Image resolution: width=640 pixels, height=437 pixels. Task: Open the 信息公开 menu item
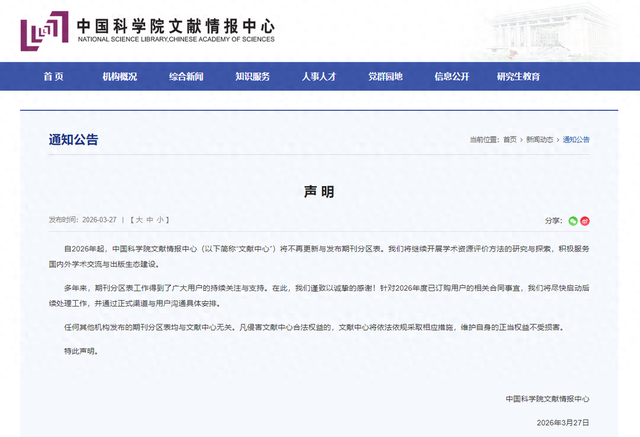[x=452, y=76]
